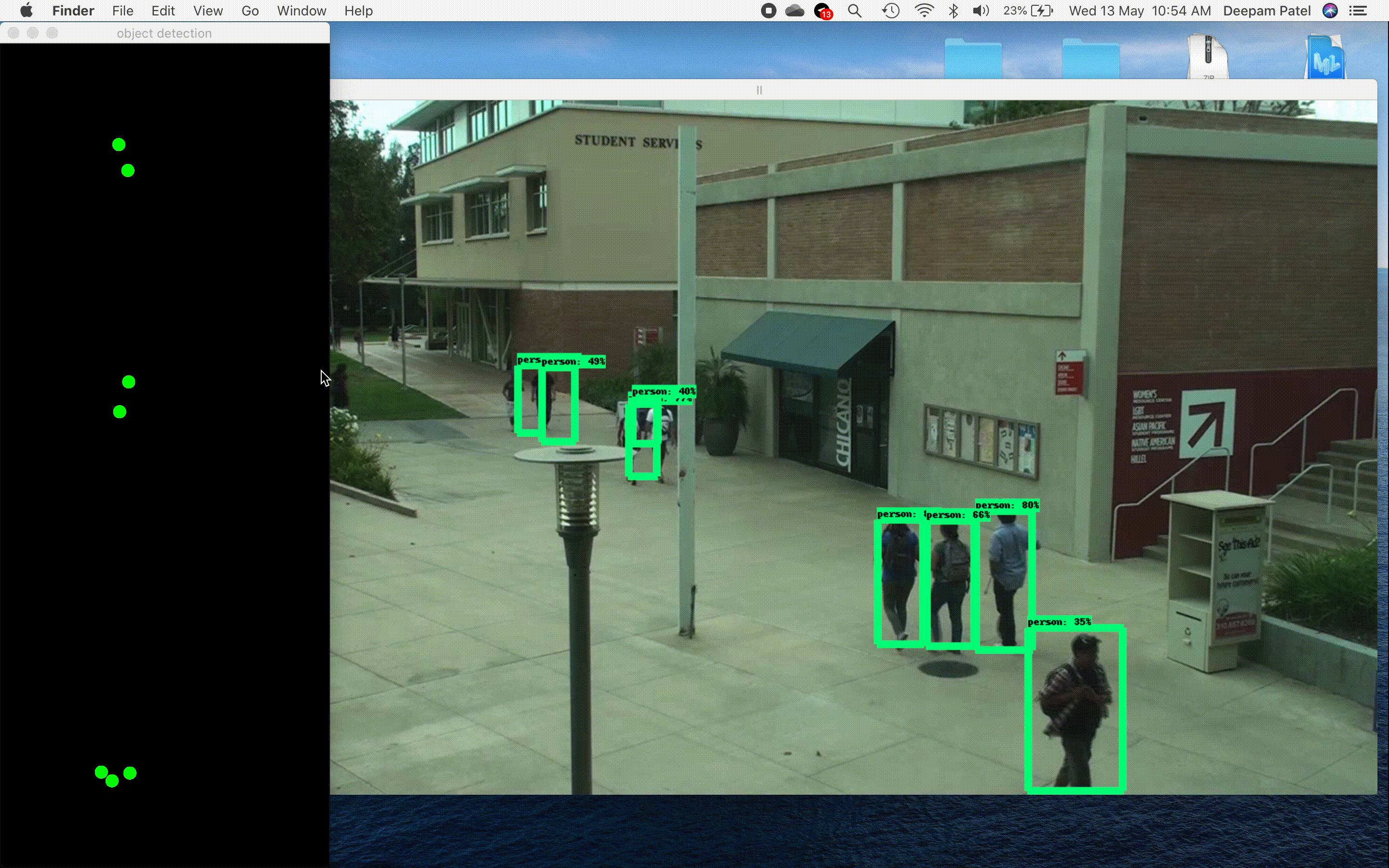The height and width of the screenshot is (868, 1389).
Task: Open the Help menu
Action: coord(358,11)
